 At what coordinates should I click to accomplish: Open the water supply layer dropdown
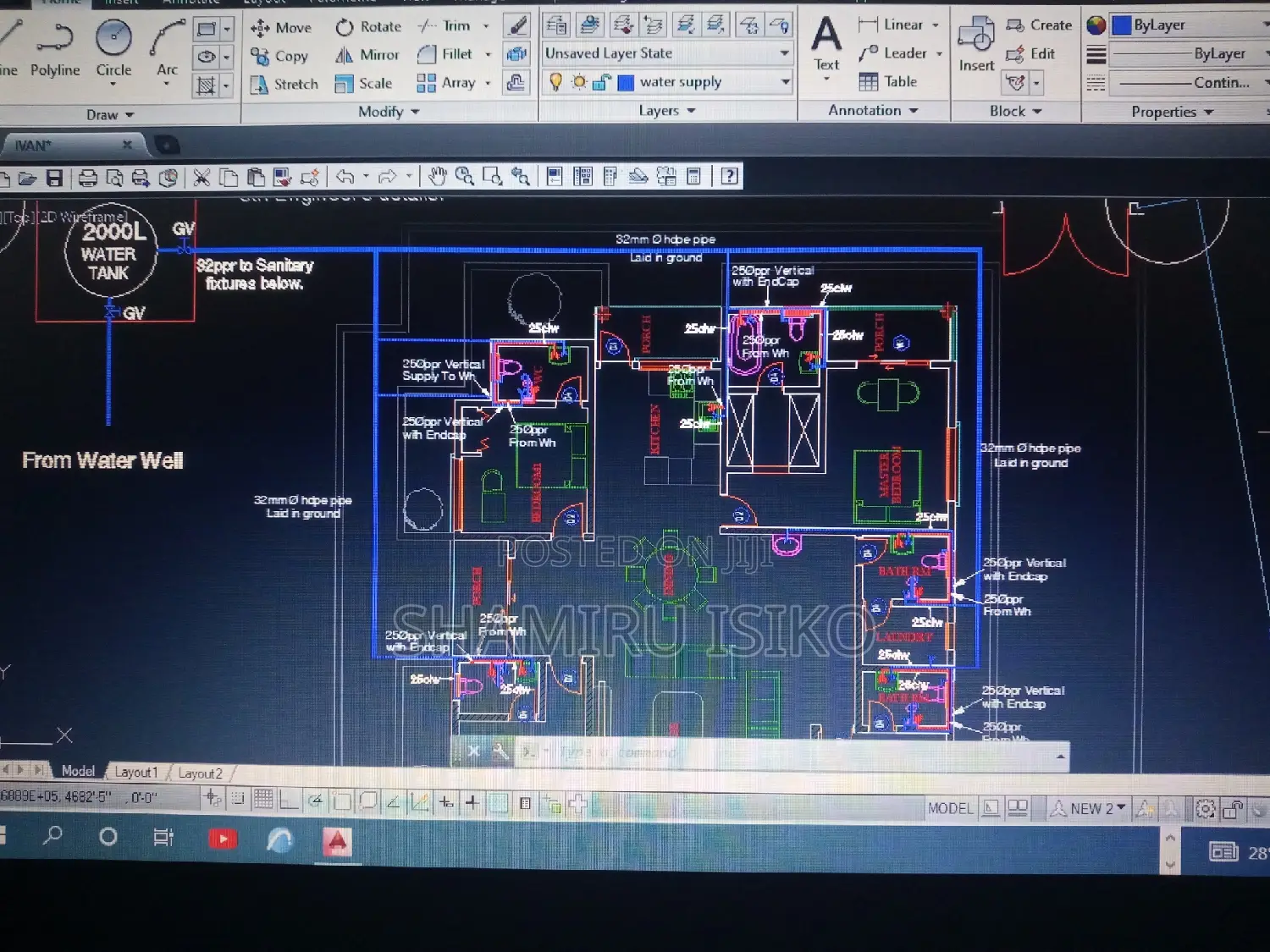point(785,82)
